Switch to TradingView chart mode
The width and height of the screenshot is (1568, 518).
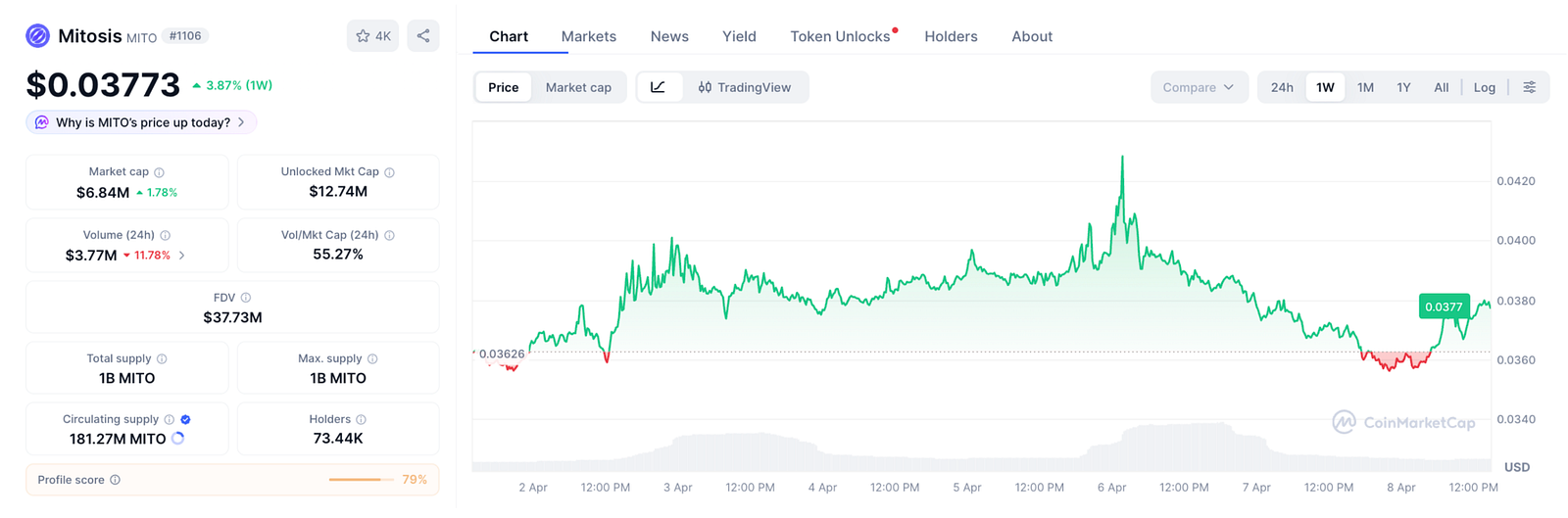point(745,87)
